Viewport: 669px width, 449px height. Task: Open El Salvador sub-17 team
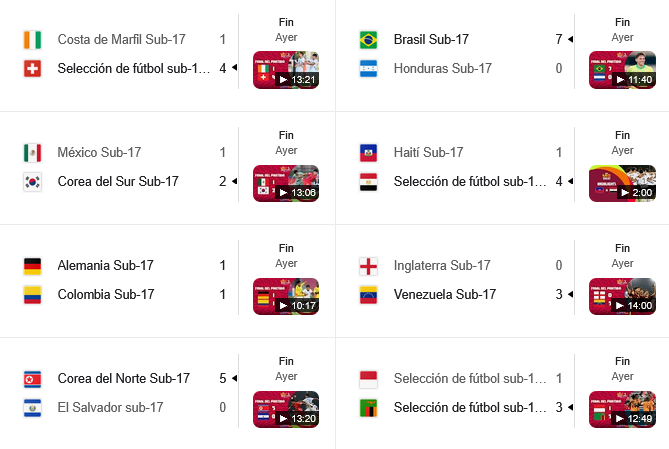coord(110,408)
